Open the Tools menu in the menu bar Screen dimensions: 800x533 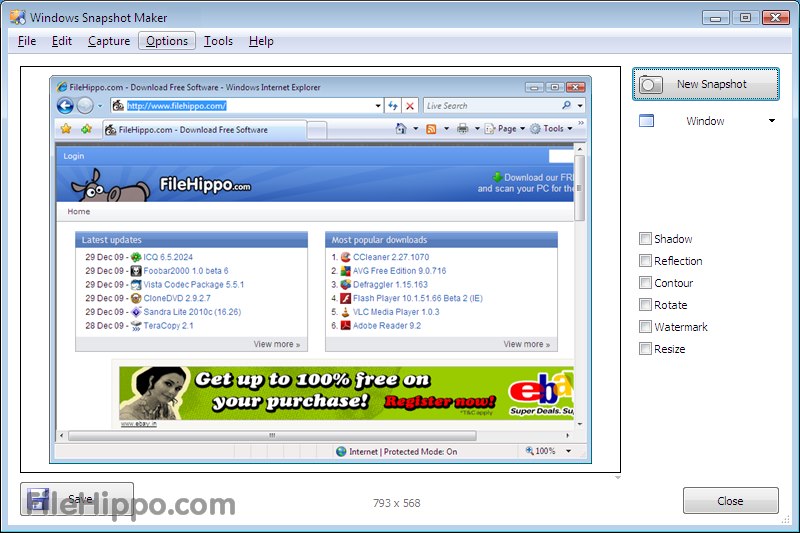tap(218, 41)
